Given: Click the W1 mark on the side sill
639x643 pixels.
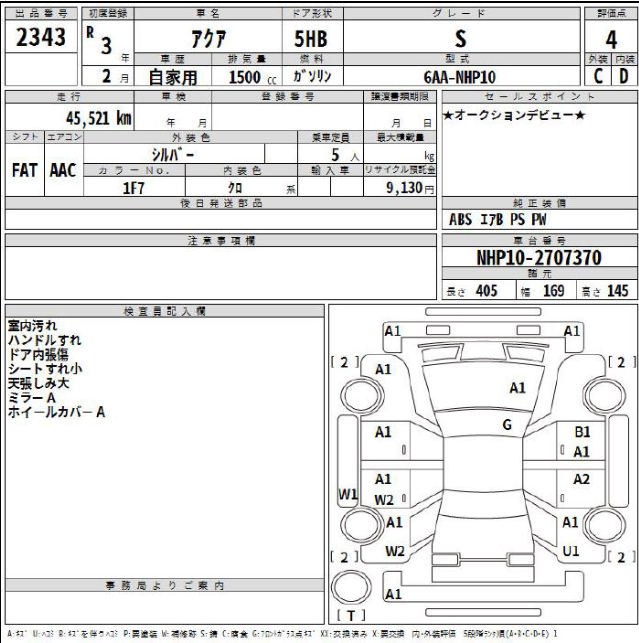Looking at the screenshot, I should [348, 494].
